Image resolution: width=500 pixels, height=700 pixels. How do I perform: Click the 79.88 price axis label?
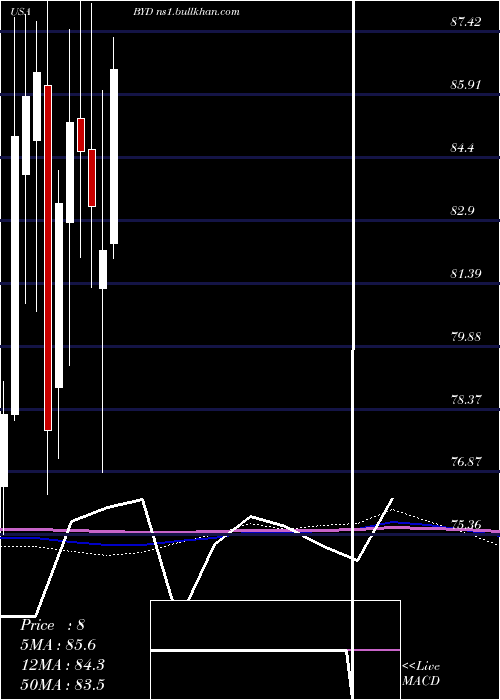466,337
